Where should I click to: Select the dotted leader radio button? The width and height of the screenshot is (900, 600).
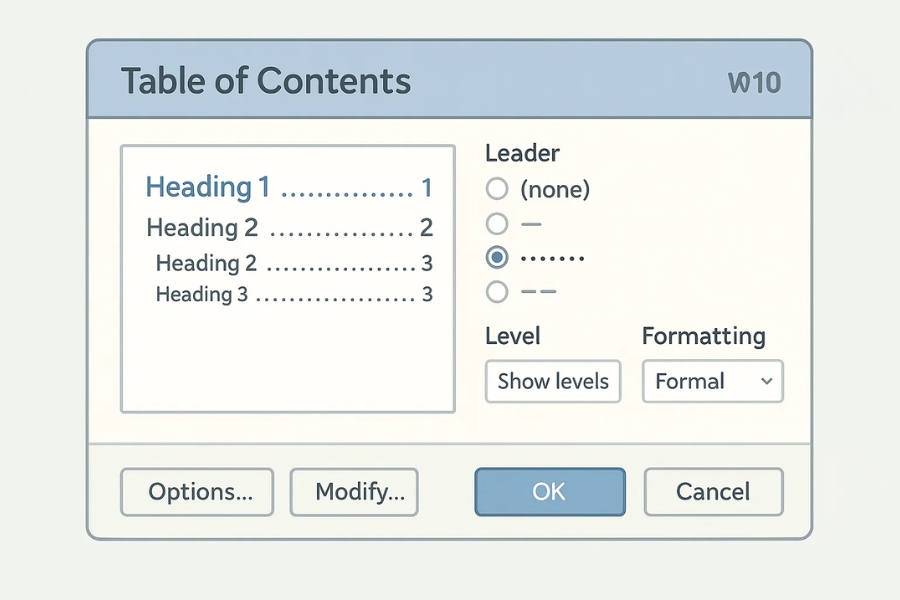point(497,258)
